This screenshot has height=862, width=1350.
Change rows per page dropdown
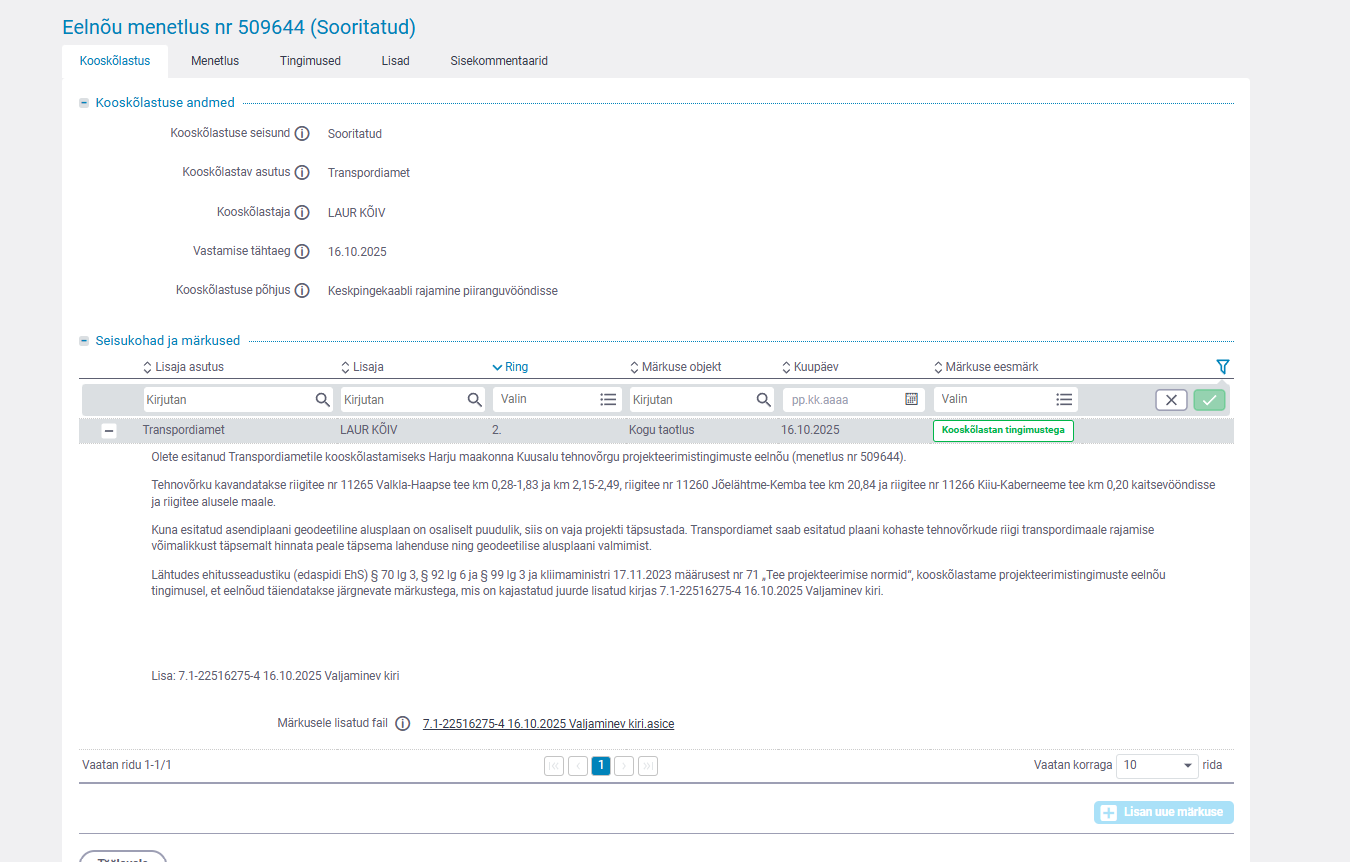coord(1156,765)
